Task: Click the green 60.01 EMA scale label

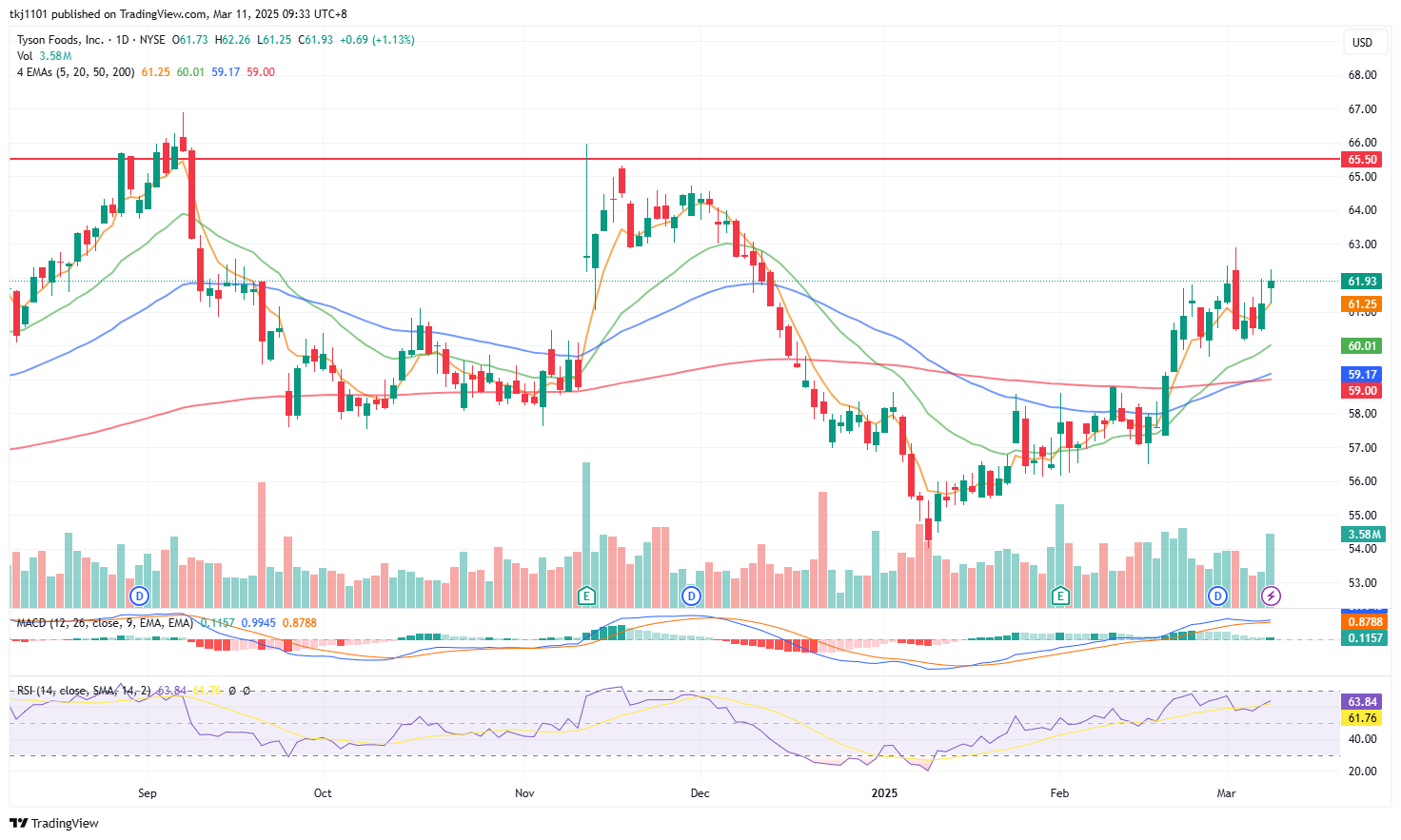Action: pos(1363,346)
